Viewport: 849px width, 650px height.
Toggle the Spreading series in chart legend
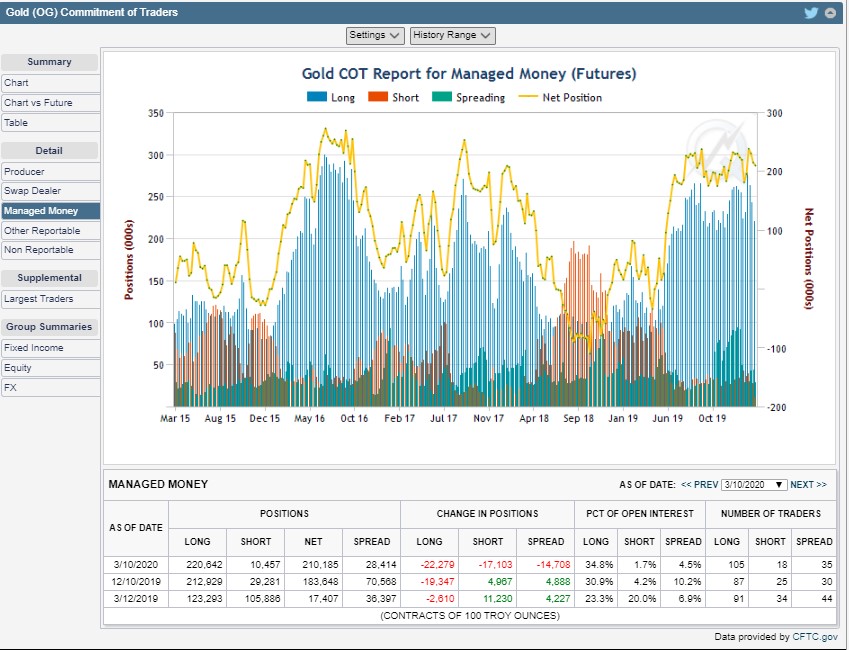tap(468, 98)
